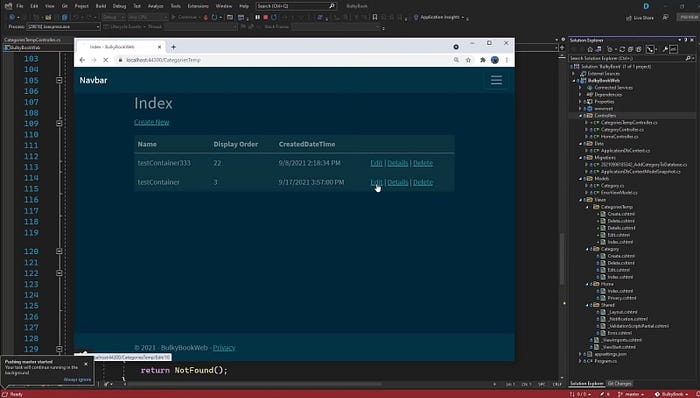Viewport: 700px width, 398px height.
Task: Reload or stop loading the browser page
Action: 106,60
